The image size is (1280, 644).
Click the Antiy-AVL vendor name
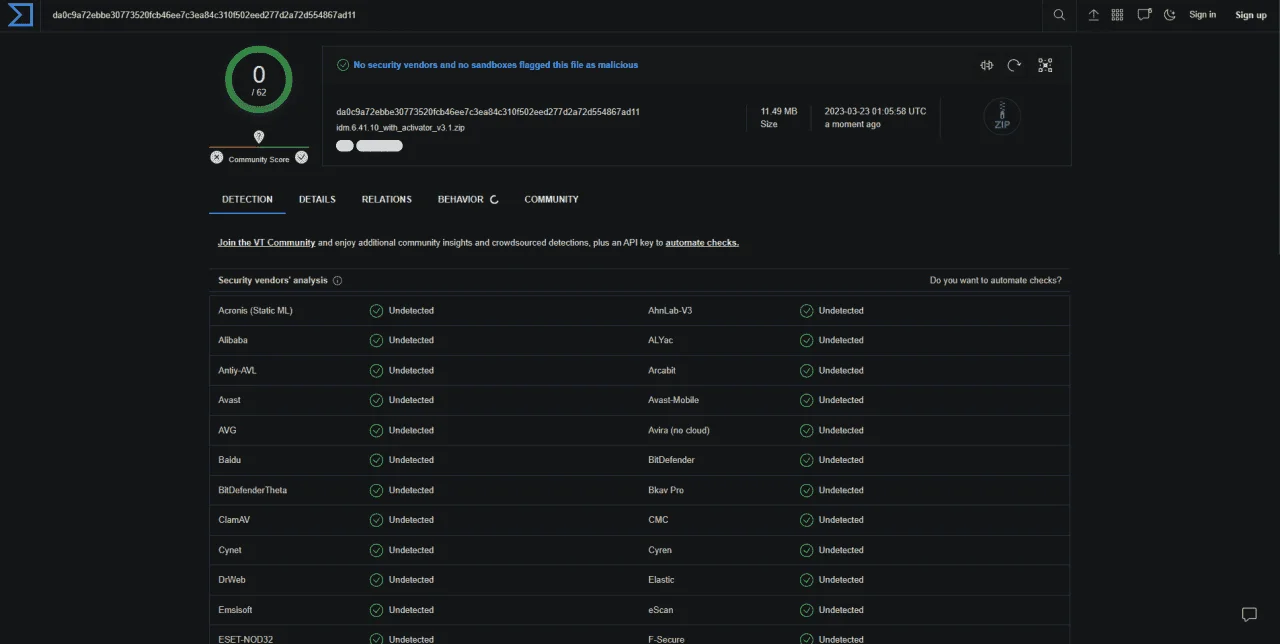(237, 371)
